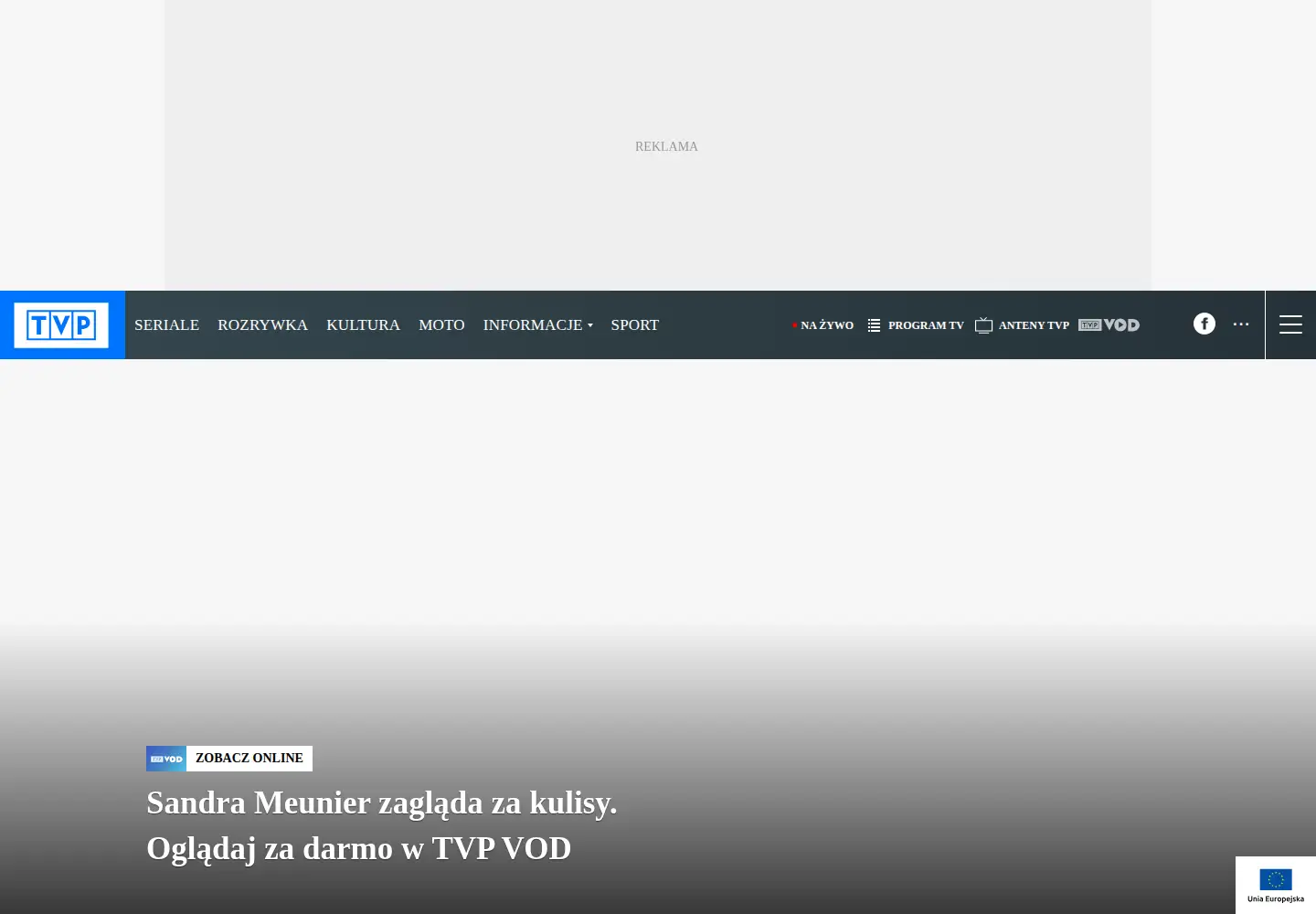Click the Unia Europejska flag badge
This screenshot has width=1316, height=914.
(1276, 885)
